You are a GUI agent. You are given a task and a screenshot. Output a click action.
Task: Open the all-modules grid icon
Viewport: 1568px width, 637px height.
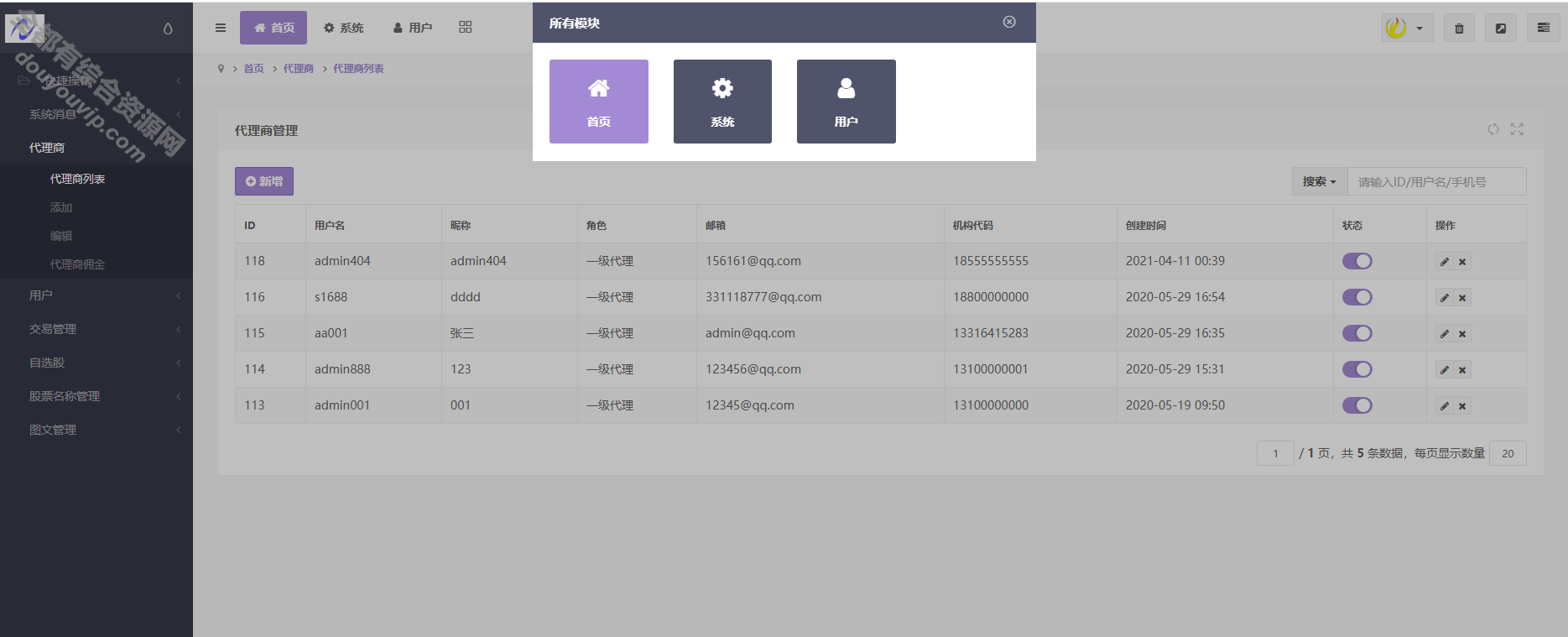(x=466, y=28)
